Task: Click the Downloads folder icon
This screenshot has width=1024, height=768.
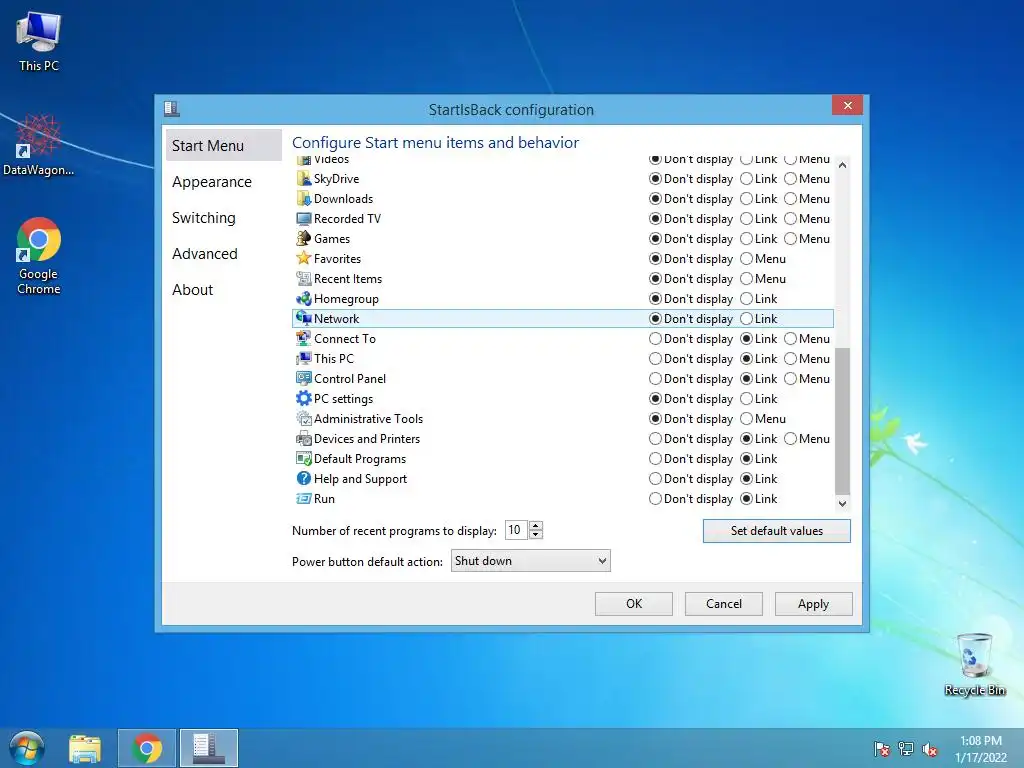Action: point(304,199)
